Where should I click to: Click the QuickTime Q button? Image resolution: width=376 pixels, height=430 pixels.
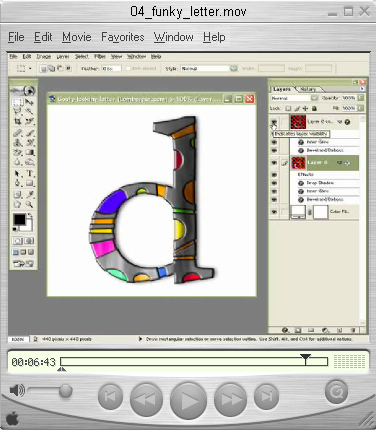[336, 392]
